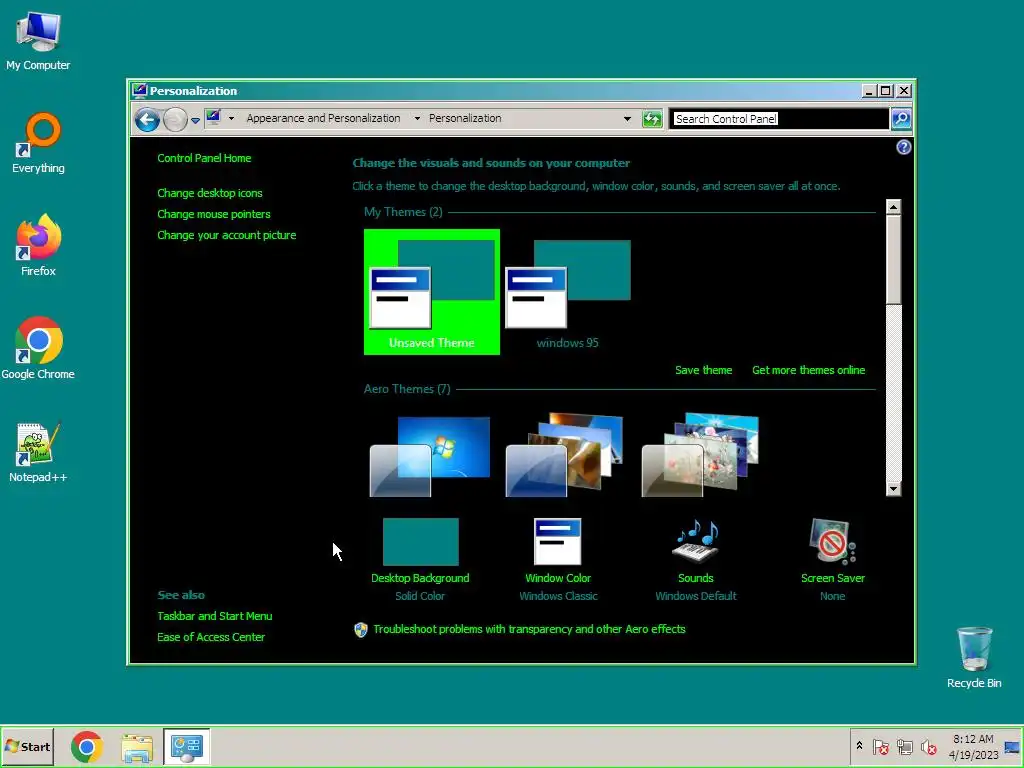1024x768 pixels.
Task: Open My Computer desktop icon
Action: pos(38,41)
